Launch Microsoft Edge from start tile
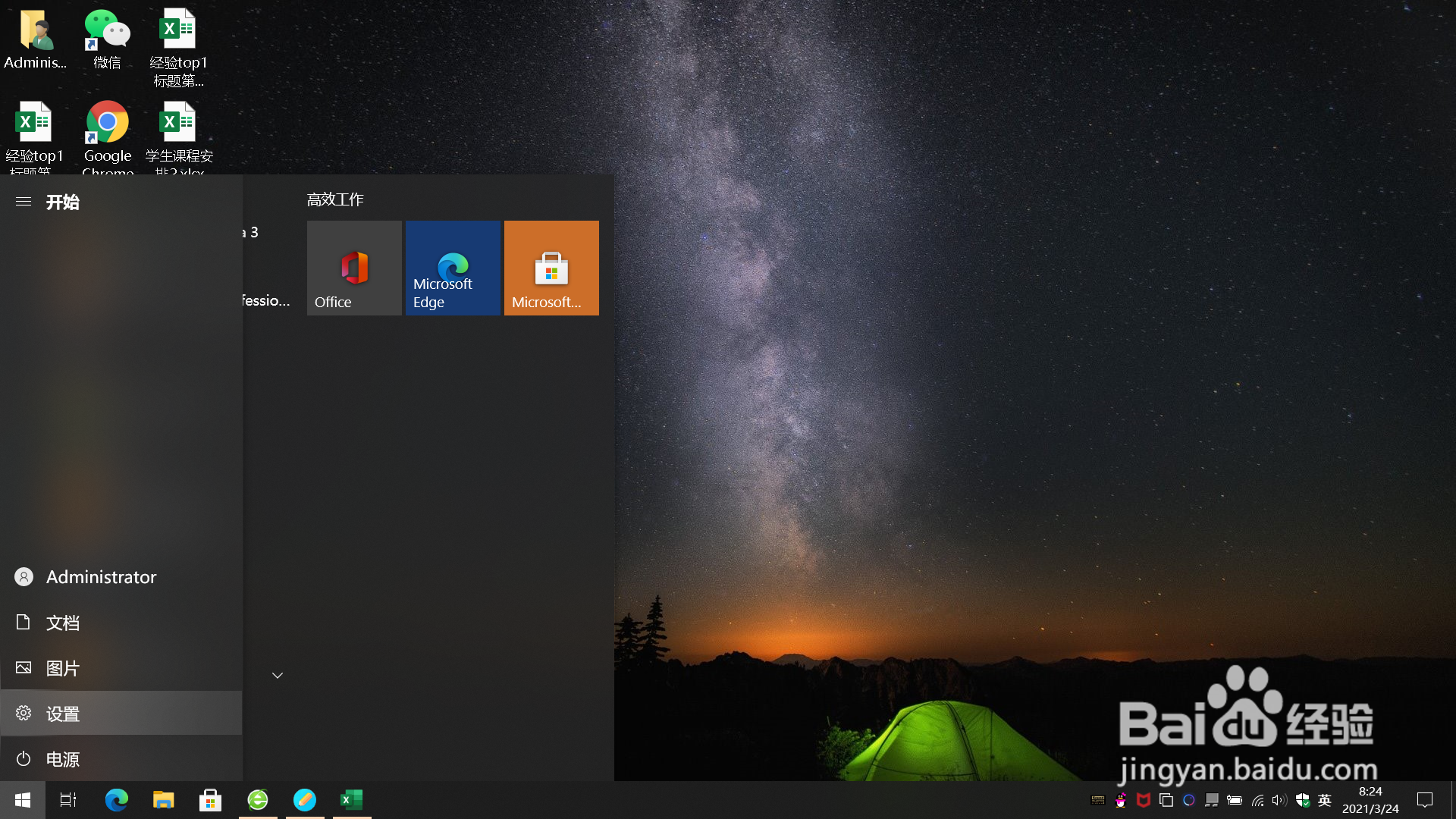 (453, 268)
